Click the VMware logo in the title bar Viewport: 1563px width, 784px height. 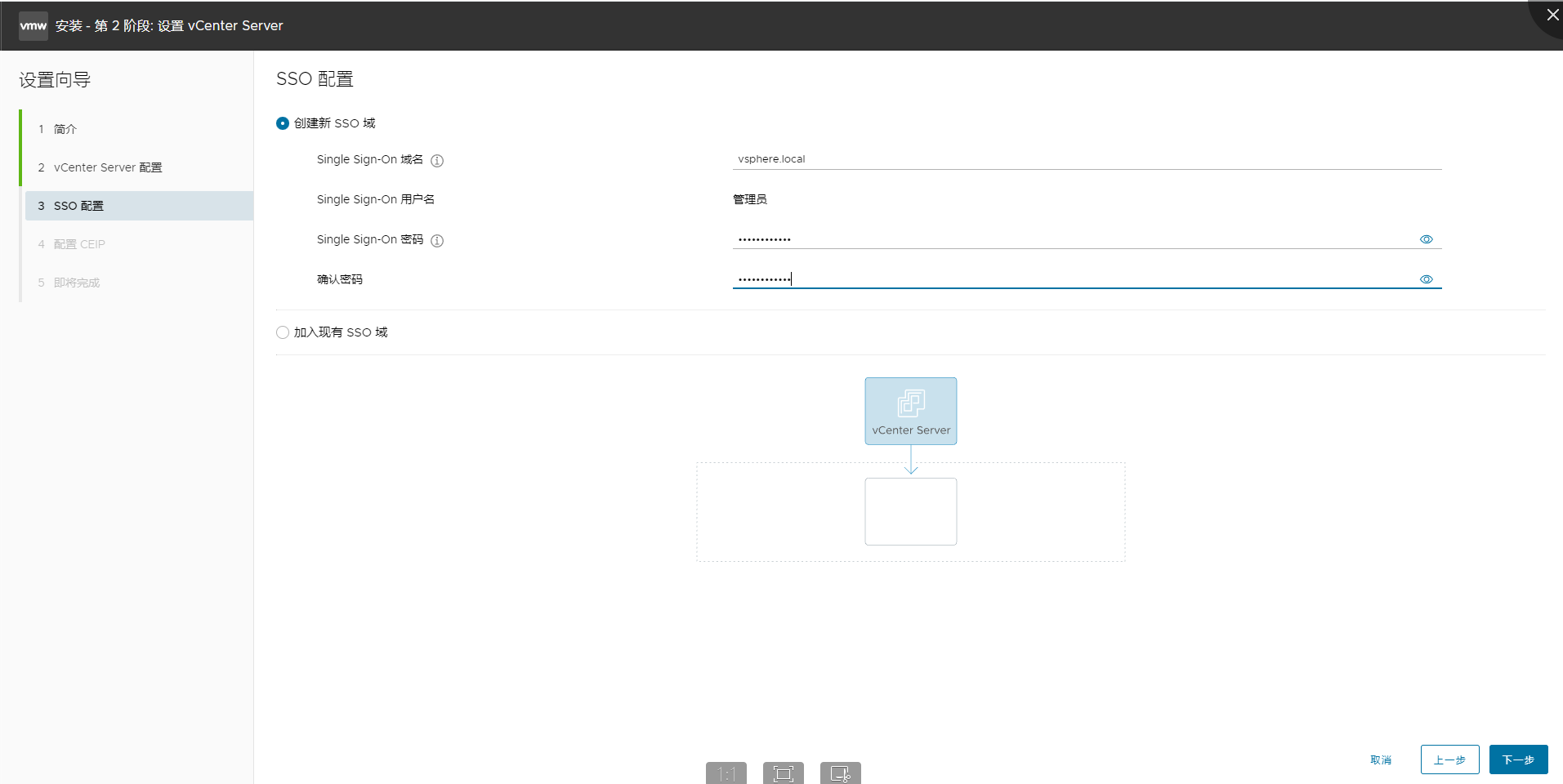pos(33,25)
